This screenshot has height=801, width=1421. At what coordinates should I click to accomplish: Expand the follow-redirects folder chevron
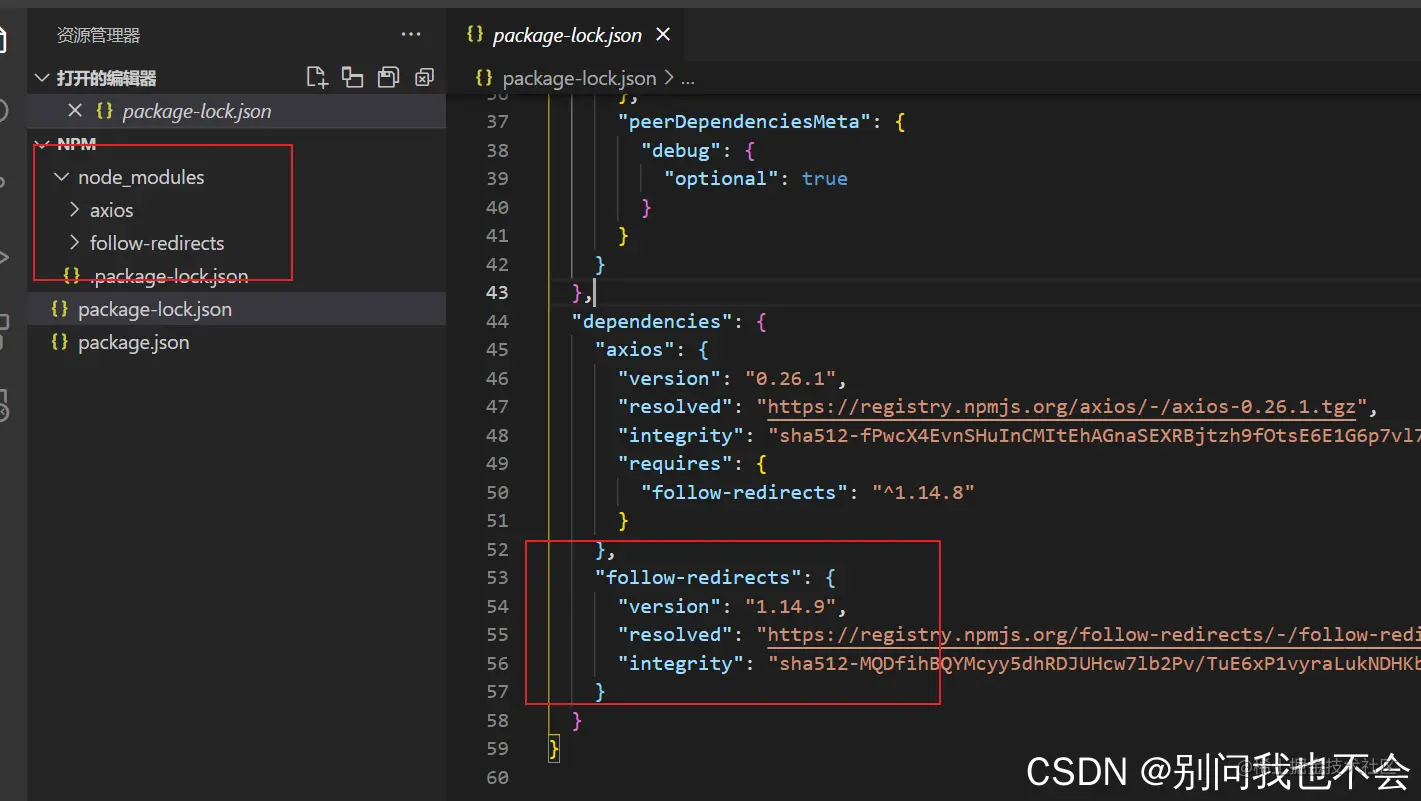pyautogui.click(x=74, y=243)
